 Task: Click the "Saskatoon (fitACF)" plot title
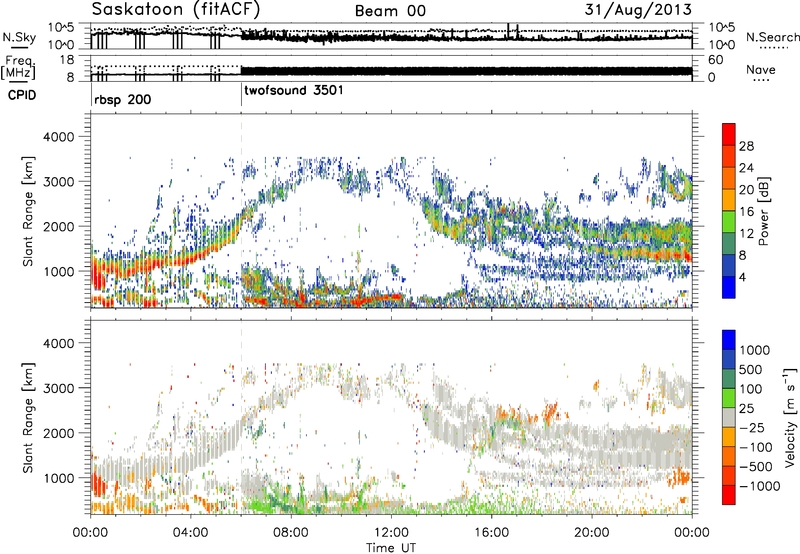176,9
